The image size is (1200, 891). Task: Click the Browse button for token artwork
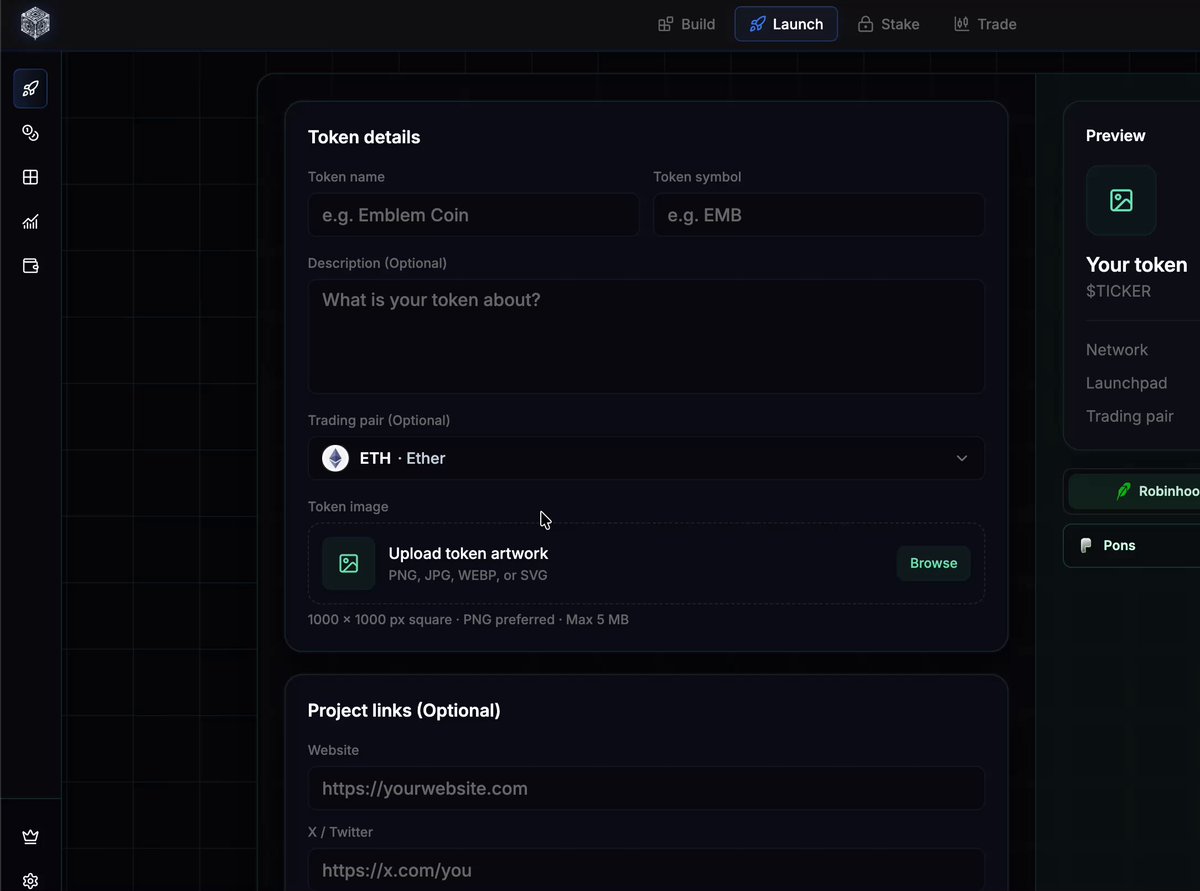tap(933, 563)
